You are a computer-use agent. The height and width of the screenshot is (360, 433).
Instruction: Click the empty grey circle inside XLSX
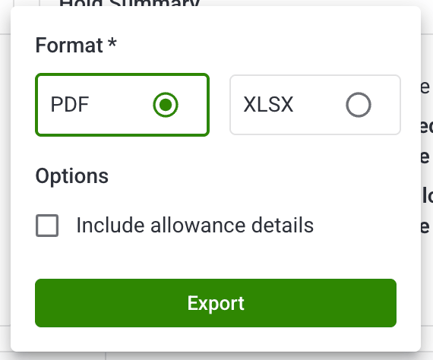coord(358,105)
